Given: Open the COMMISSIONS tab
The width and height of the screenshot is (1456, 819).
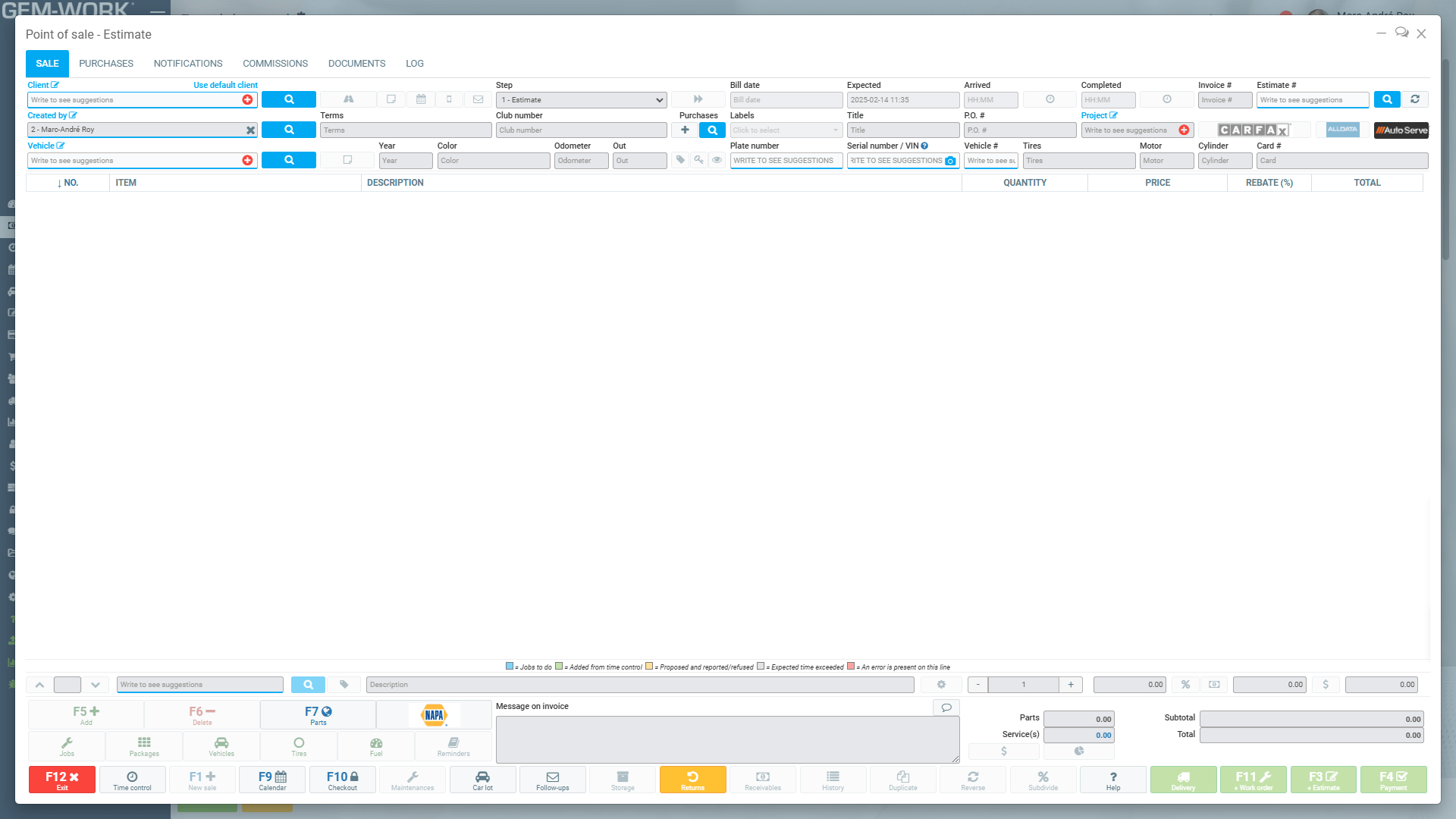Looking at the screenshot, I should (275, 64).
